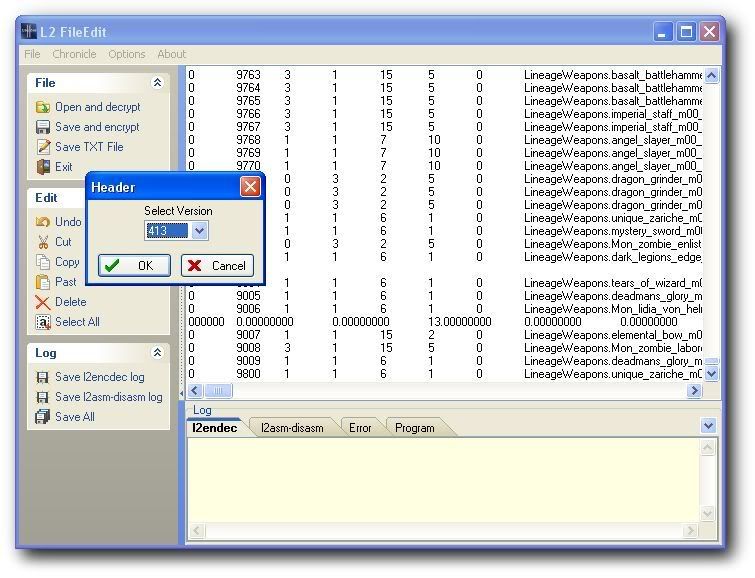
Task: Click the Save l2asm-disasm log disk icon
Action: point(43,397)
